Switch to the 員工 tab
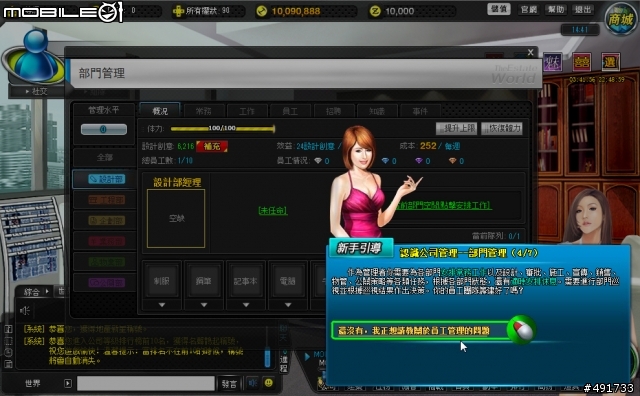Screen dimensions: 640x396 click(x=290, y=111)
